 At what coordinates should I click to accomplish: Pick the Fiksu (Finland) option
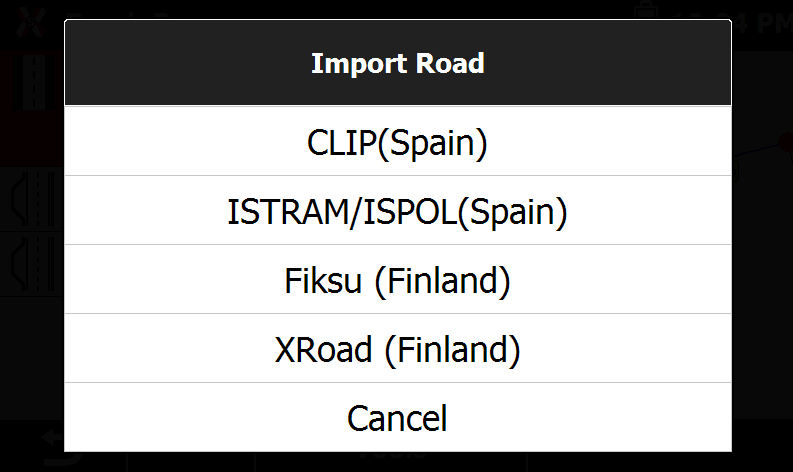click(398, 279)
